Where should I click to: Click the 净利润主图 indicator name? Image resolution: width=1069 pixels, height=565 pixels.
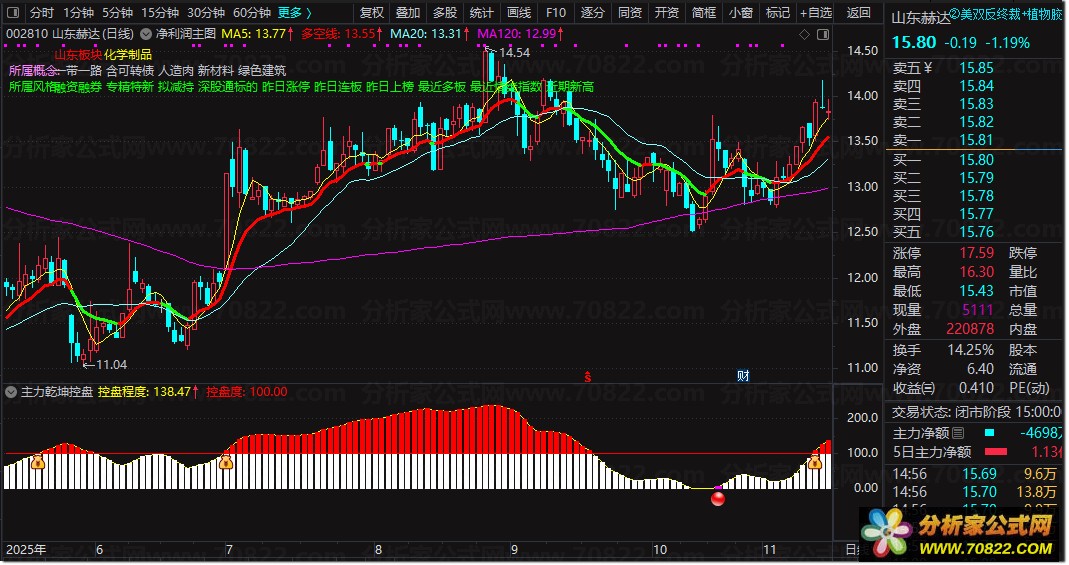click(185, 33)
